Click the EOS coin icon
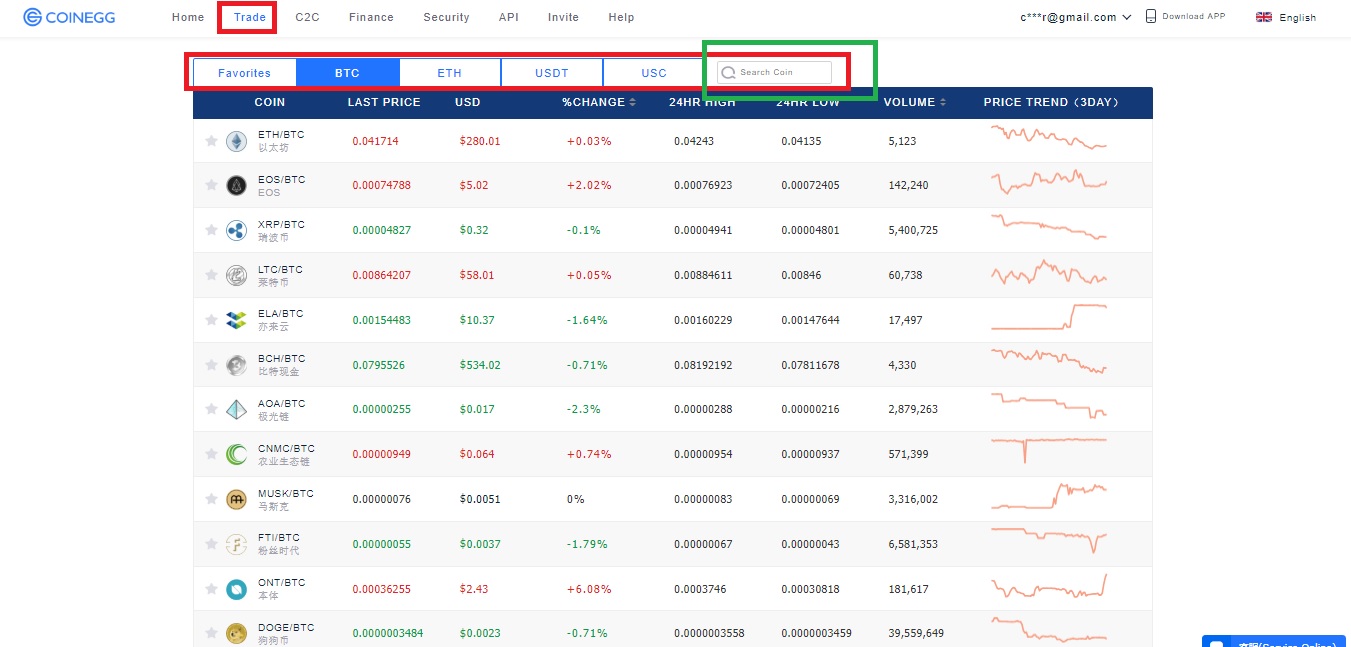Viewport: 1351px width, 647px height. (236, 186)
